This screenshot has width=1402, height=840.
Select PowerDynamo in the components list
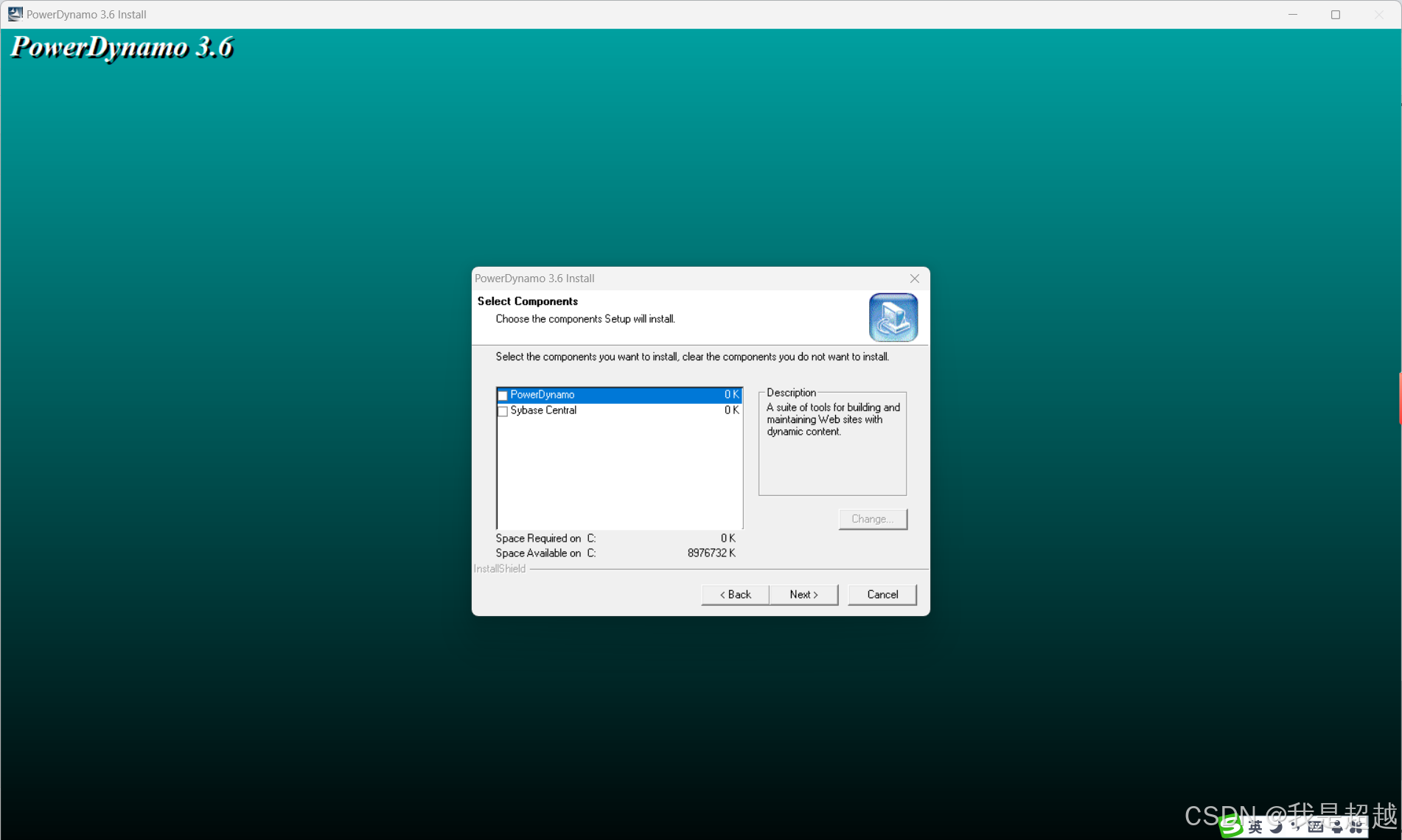pos(542,394)
